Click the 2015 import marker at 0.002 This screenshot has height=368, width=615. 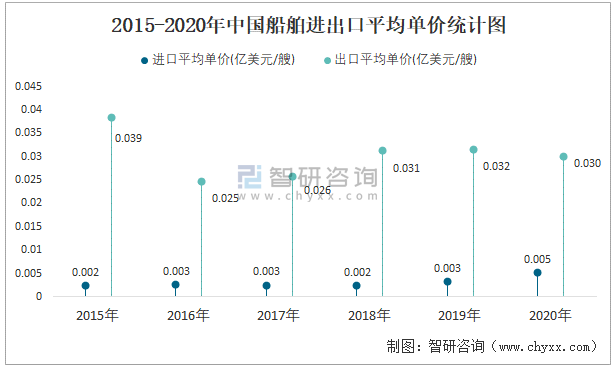click(x=86, y=286)
